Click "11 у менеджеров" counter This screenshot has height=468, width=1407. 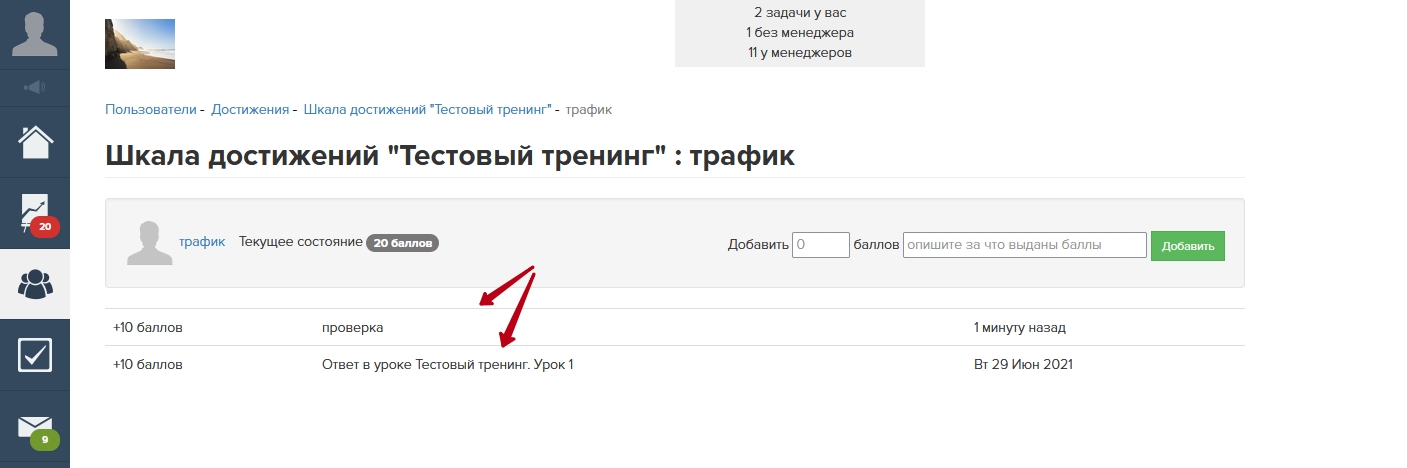coord(799,52)
